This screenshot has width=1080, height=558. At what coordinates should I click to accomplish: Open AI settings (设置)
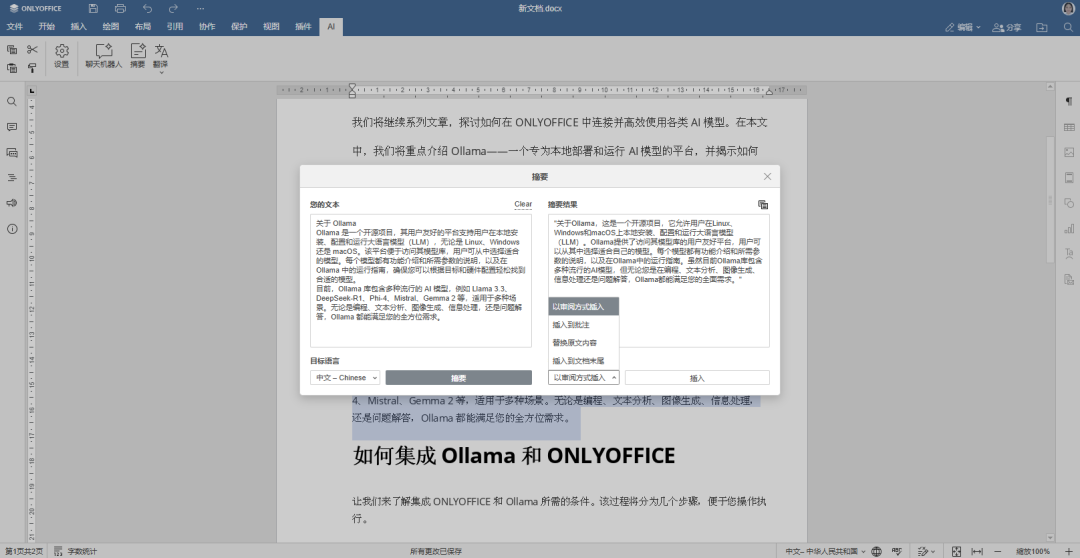61,56
